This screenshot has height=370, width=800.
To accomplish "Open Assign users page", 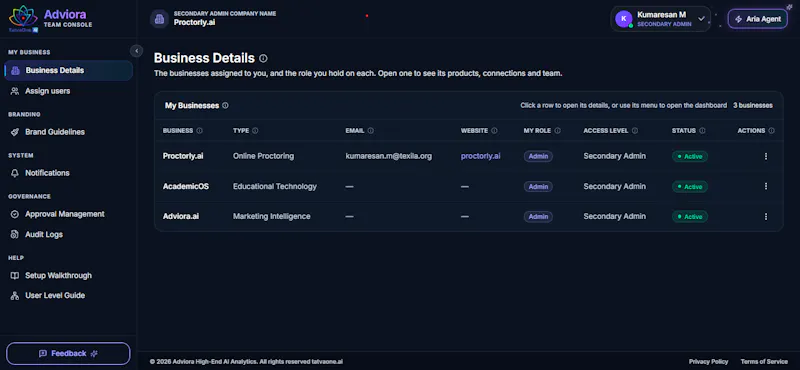I will tap(68, 91).
